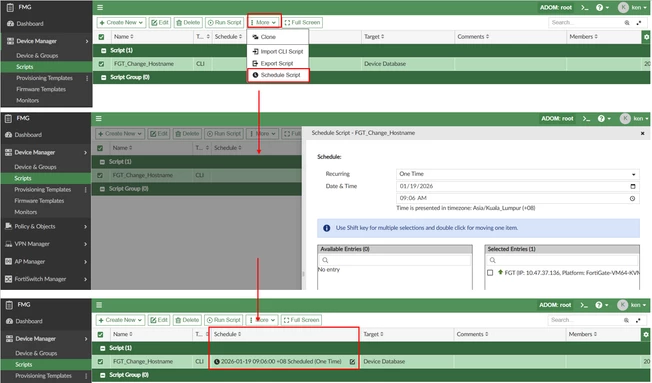Open Create New dropdown in the bottom panel

tap(120, 320)
